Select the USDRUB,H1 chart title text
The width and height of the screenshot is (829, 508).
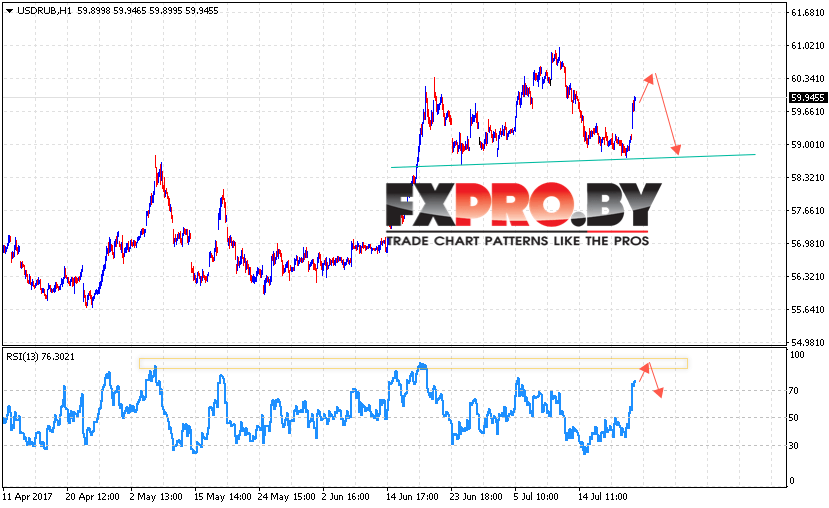[44, 11]
